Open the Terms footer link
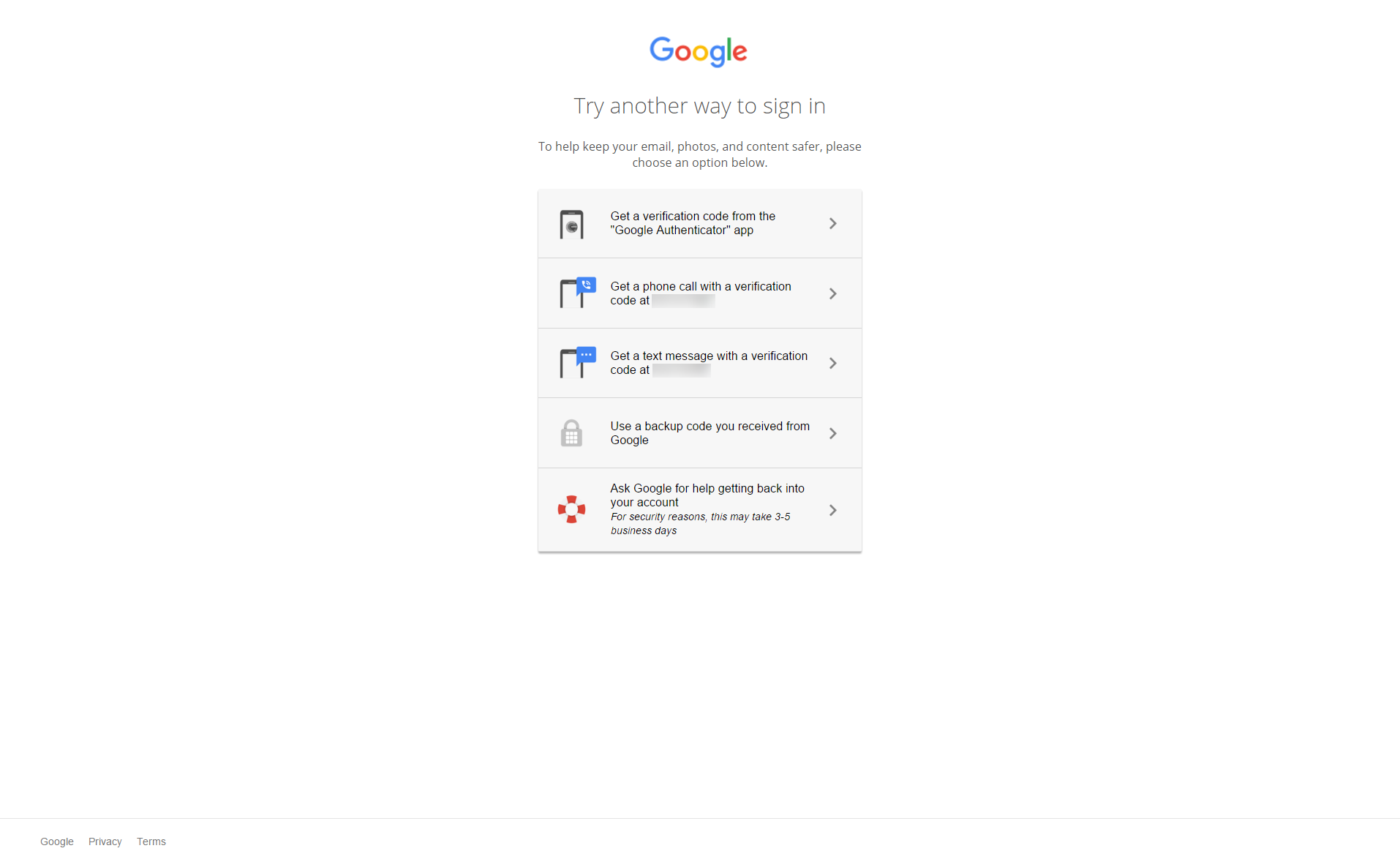The image size is (1400, 851). (x=151, y=841)
